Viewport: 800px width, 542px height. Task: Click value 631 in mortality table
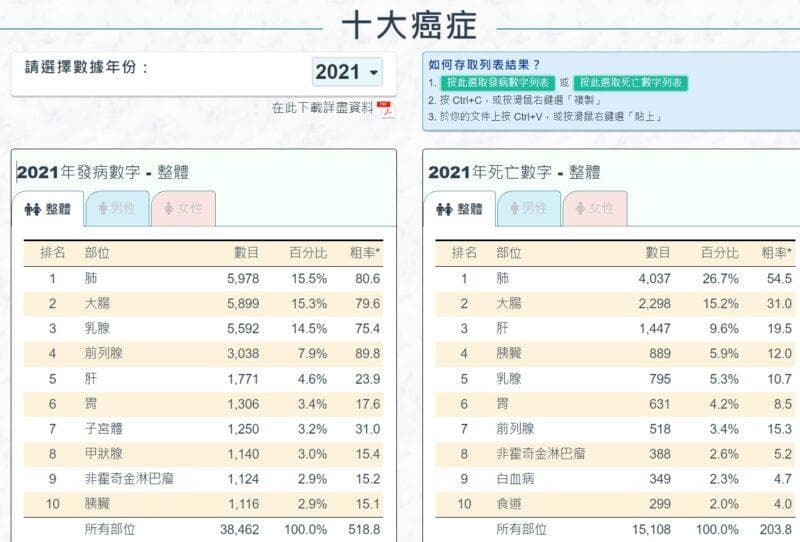(x=660, y=404)
